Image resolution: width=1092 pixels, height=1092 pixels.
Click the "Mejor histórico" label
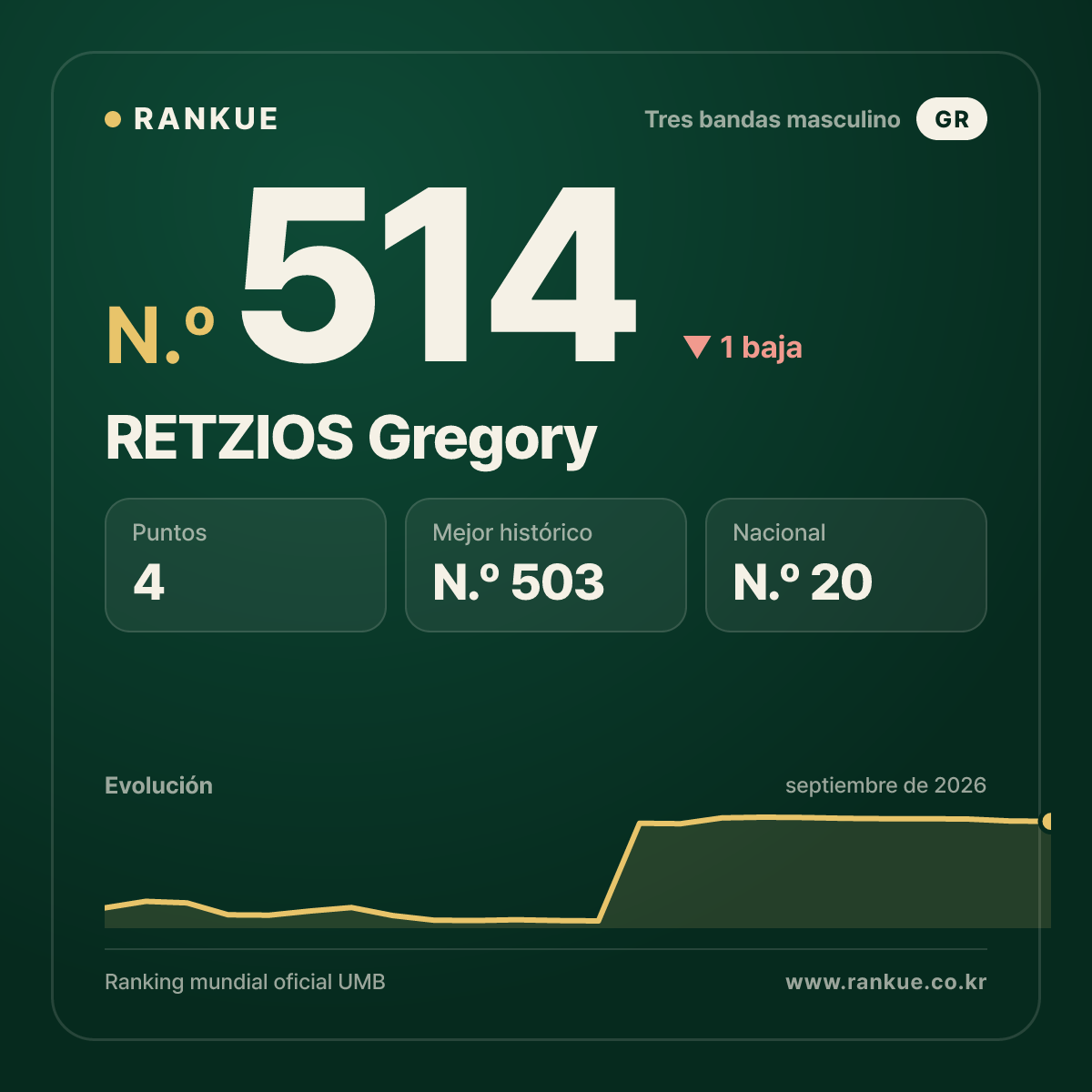tap(512, 532)
